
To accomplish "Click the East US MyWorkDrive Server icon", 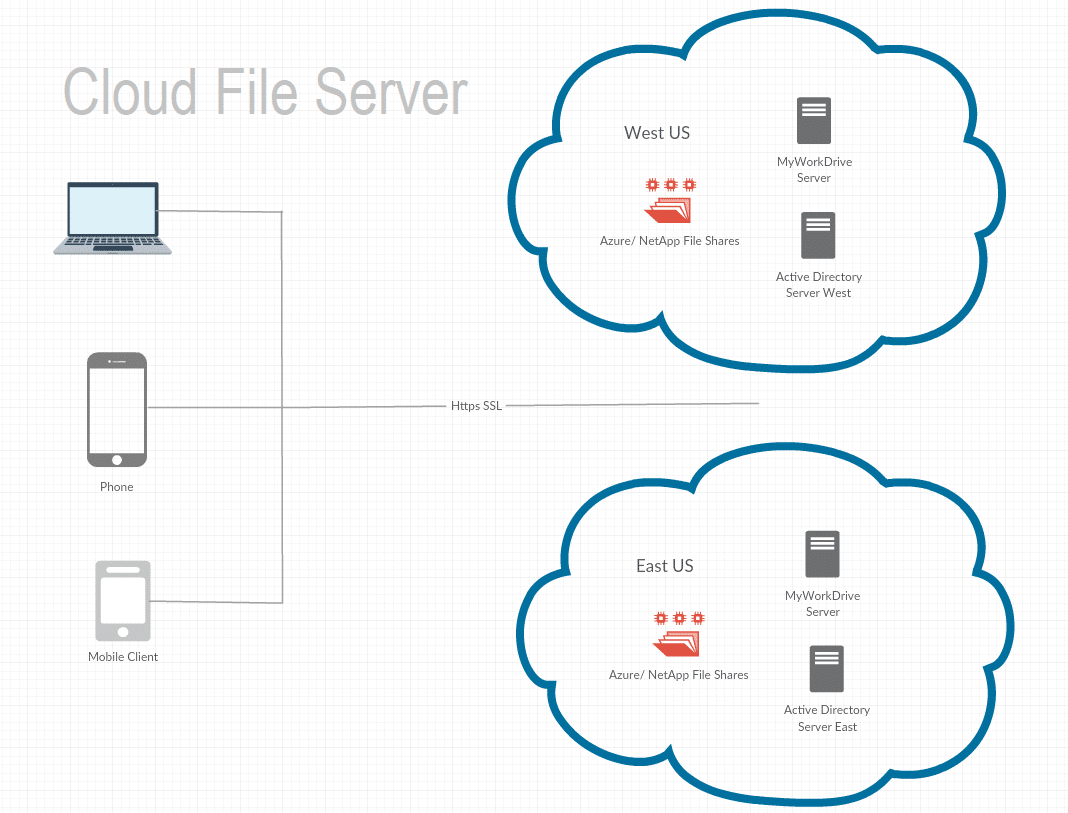I will 822,554.
